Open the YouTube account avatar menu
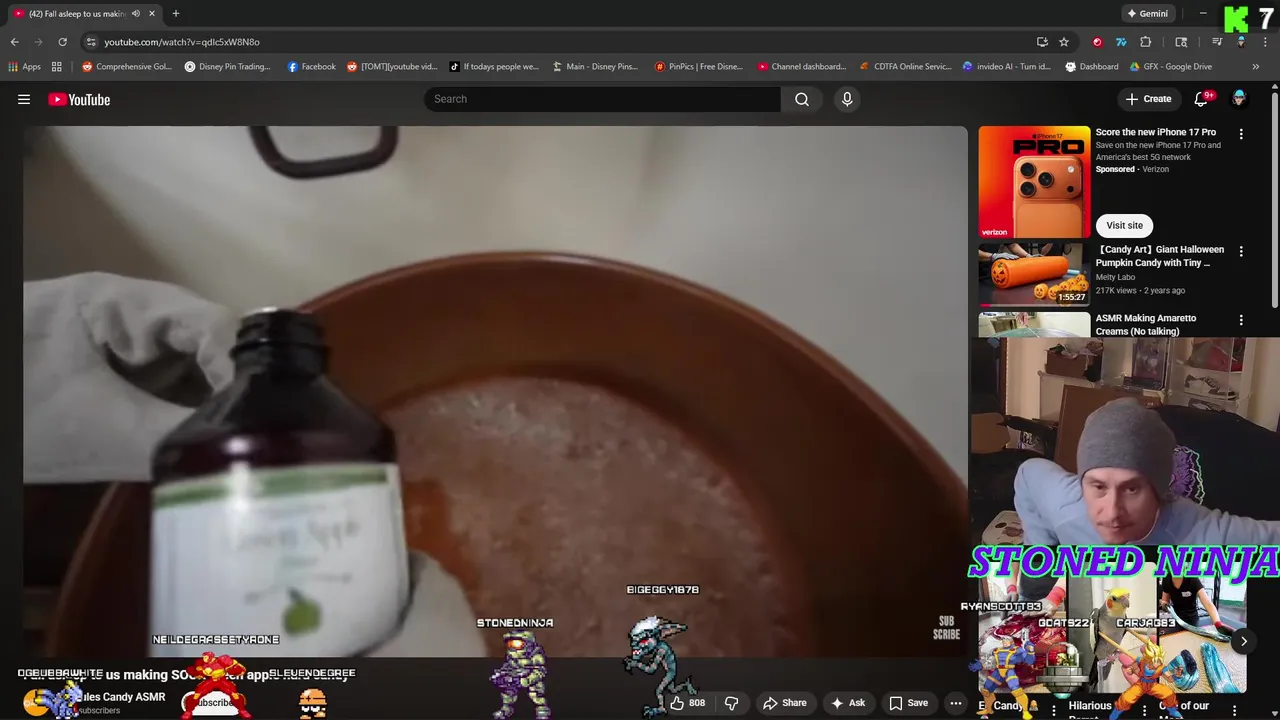Viewport: 1280px width, 720px height. [x=1239, y=98]
